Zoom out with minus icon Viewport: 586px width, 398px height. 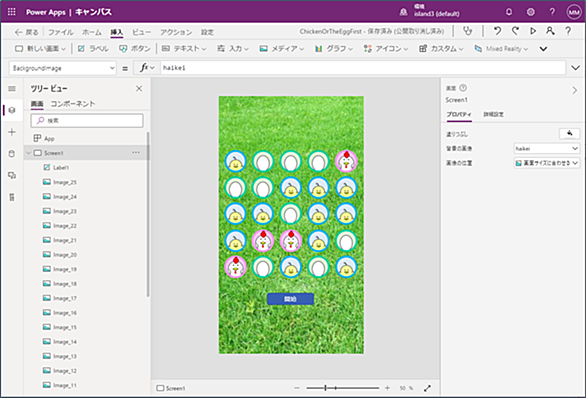(297, 388)
